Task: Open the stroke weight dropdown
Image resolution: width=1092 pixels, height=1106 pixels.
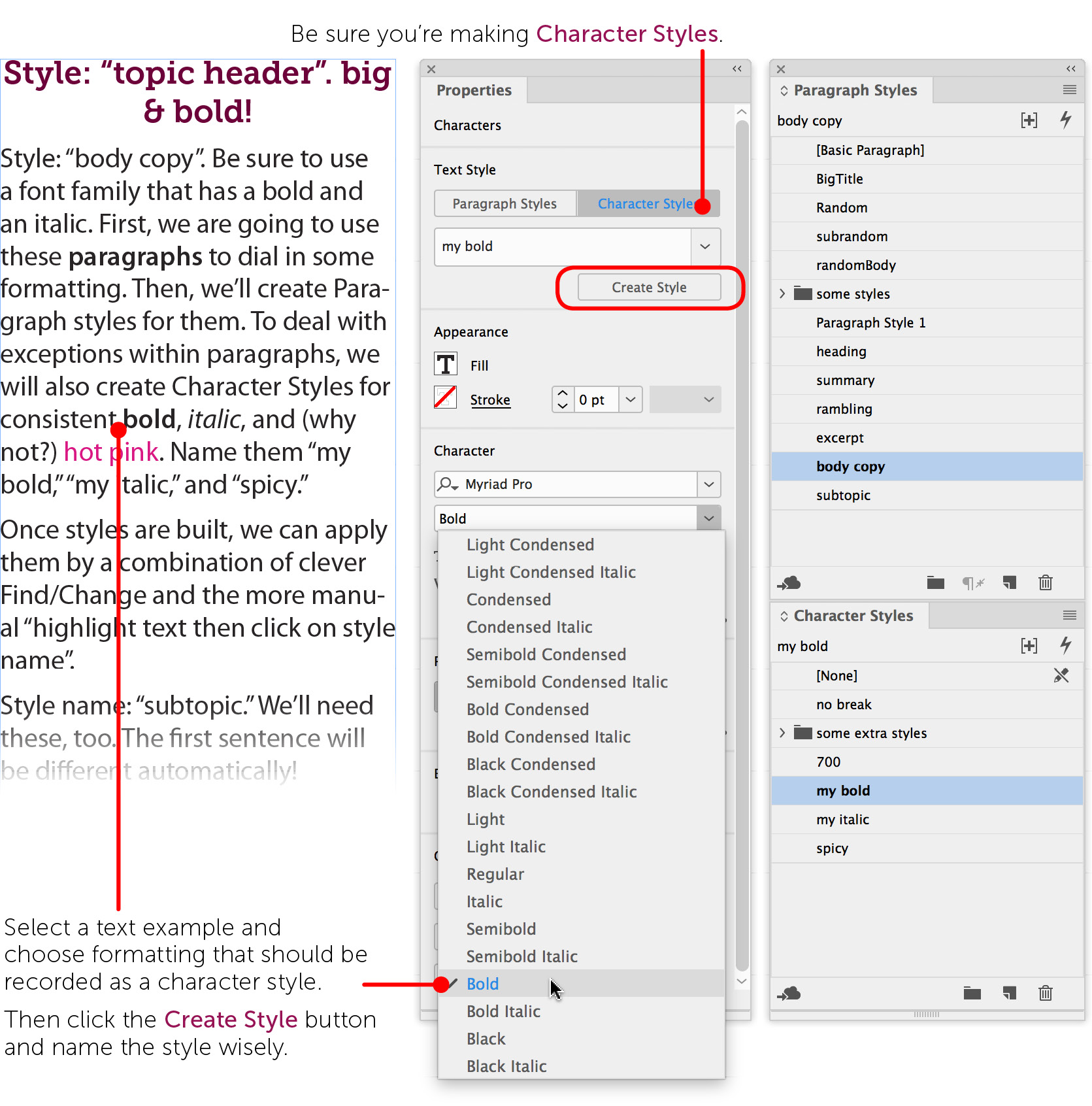Action: (631, 399)
